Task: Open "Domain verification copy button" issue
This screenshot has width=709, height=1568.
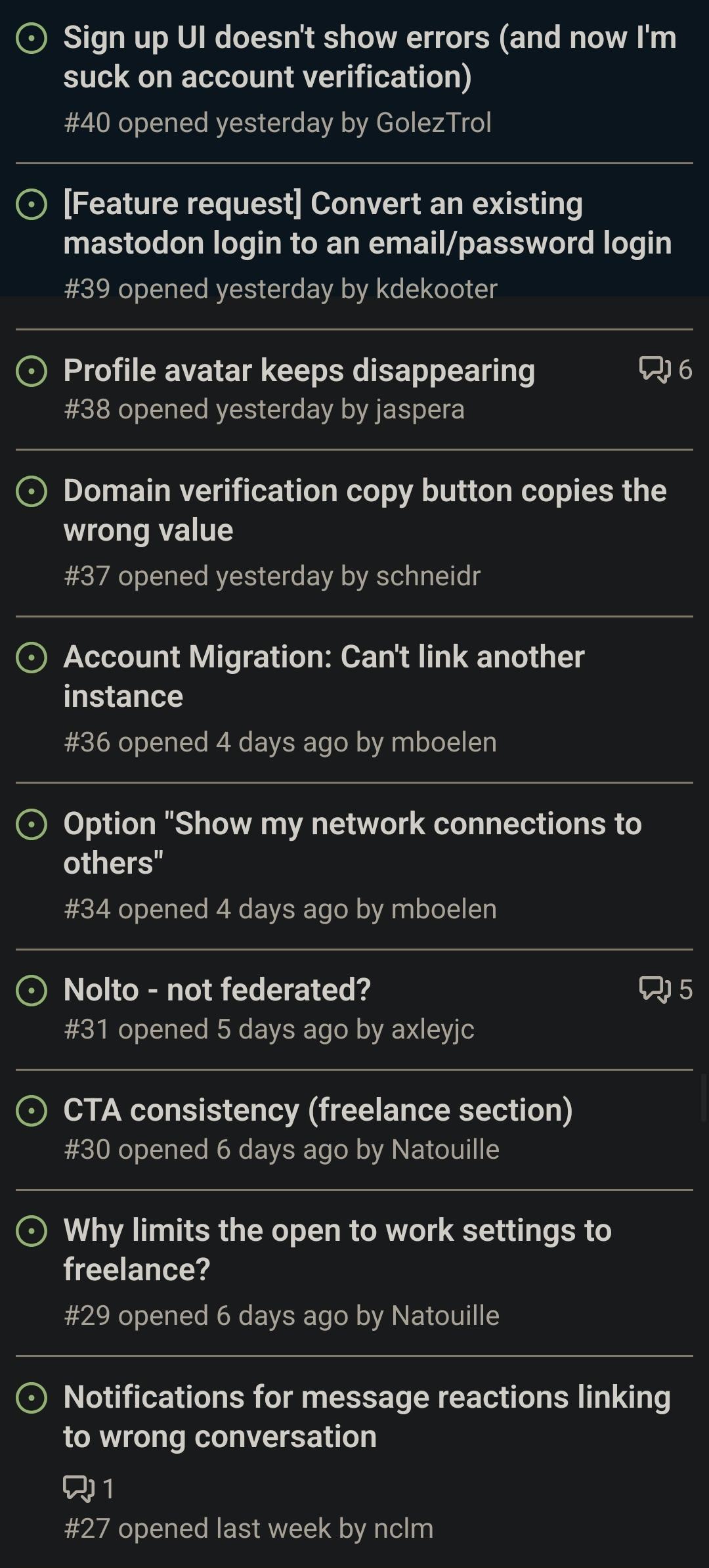Action: click(364, 510)
